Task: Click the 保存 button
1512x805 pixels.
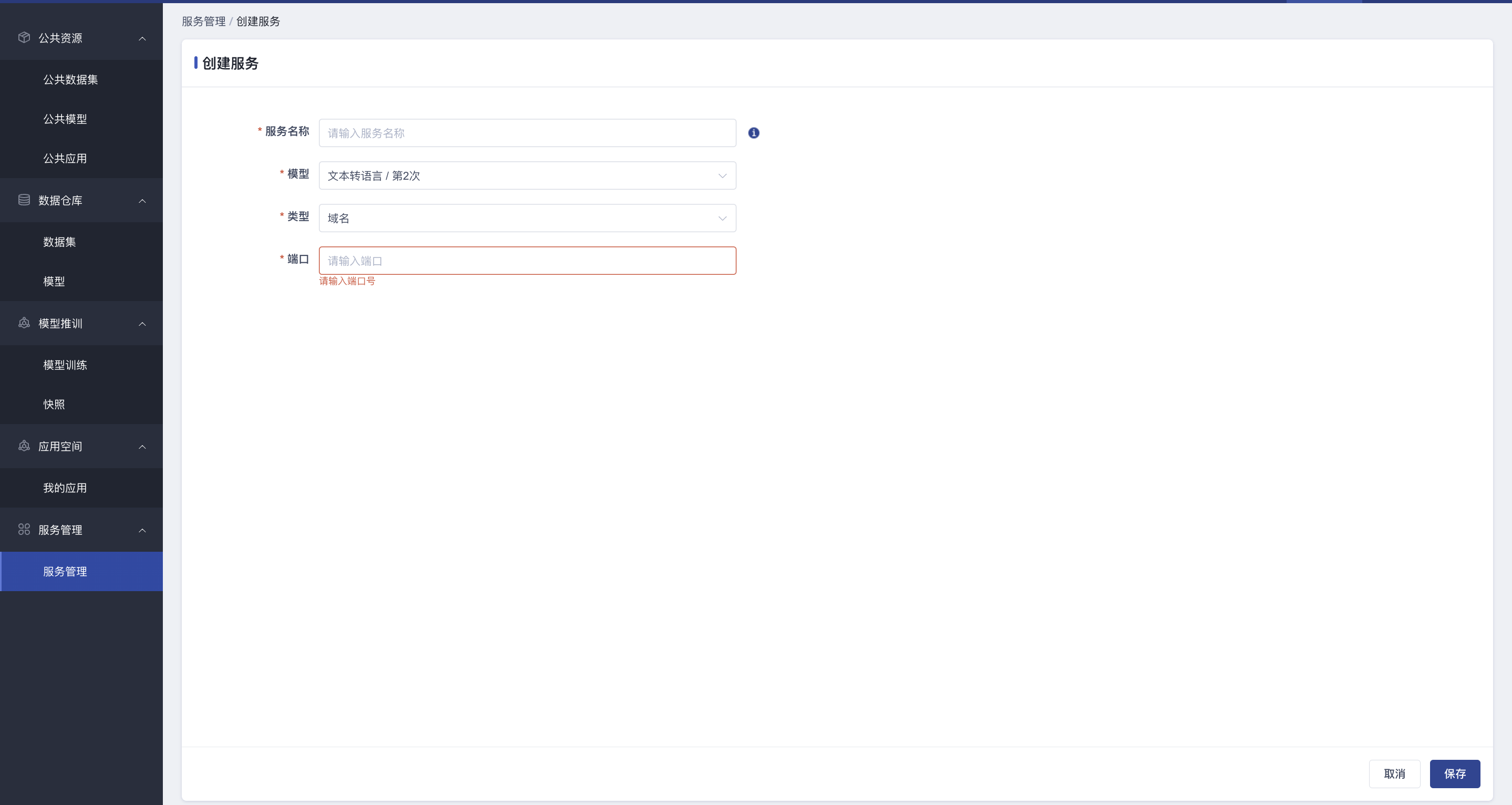Action: 1455,774
